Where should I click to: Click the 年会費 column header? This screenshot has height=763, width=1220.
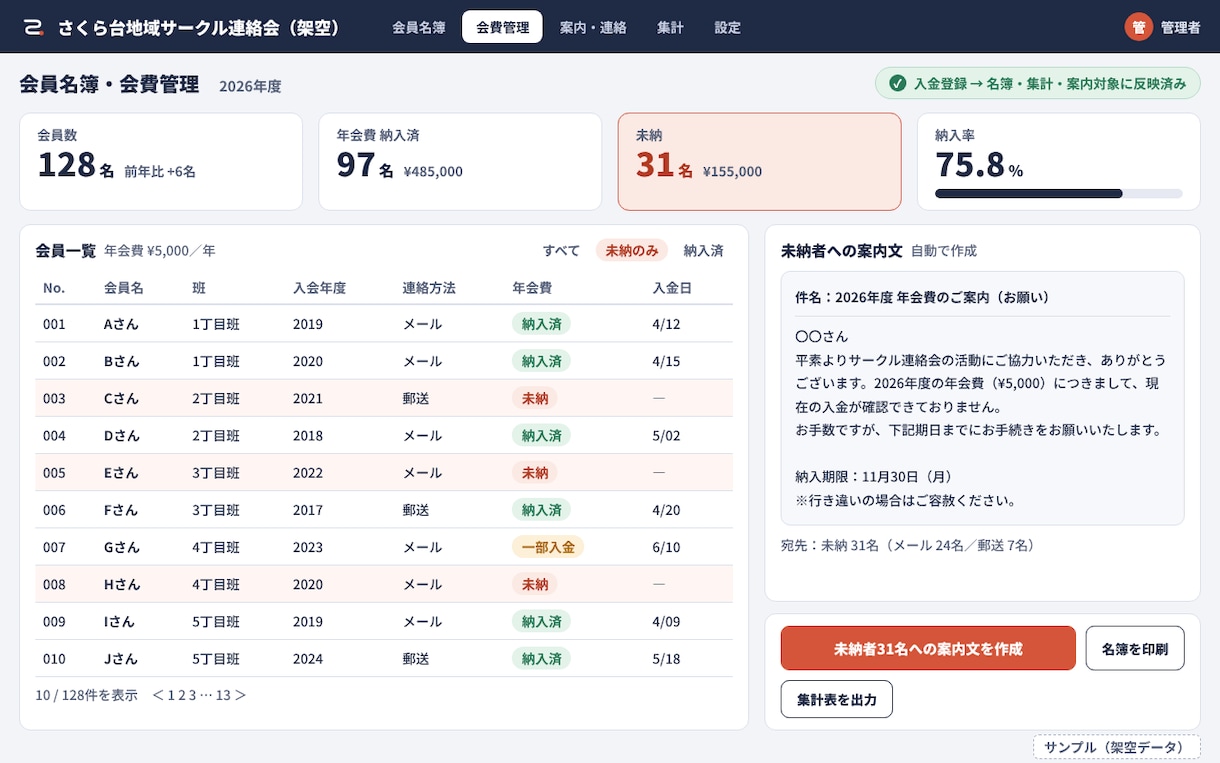(x=532, y=288)
